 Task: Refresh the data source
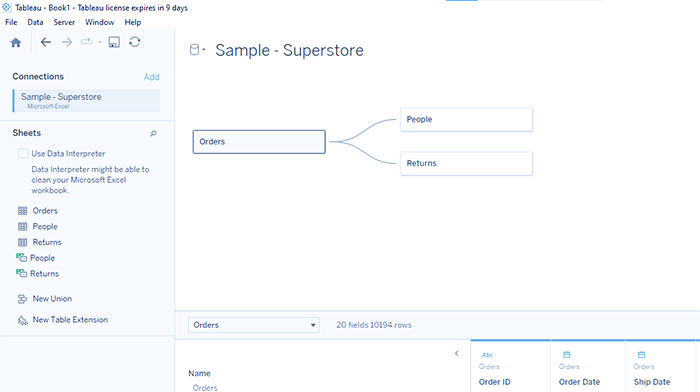tap(135, 42)
